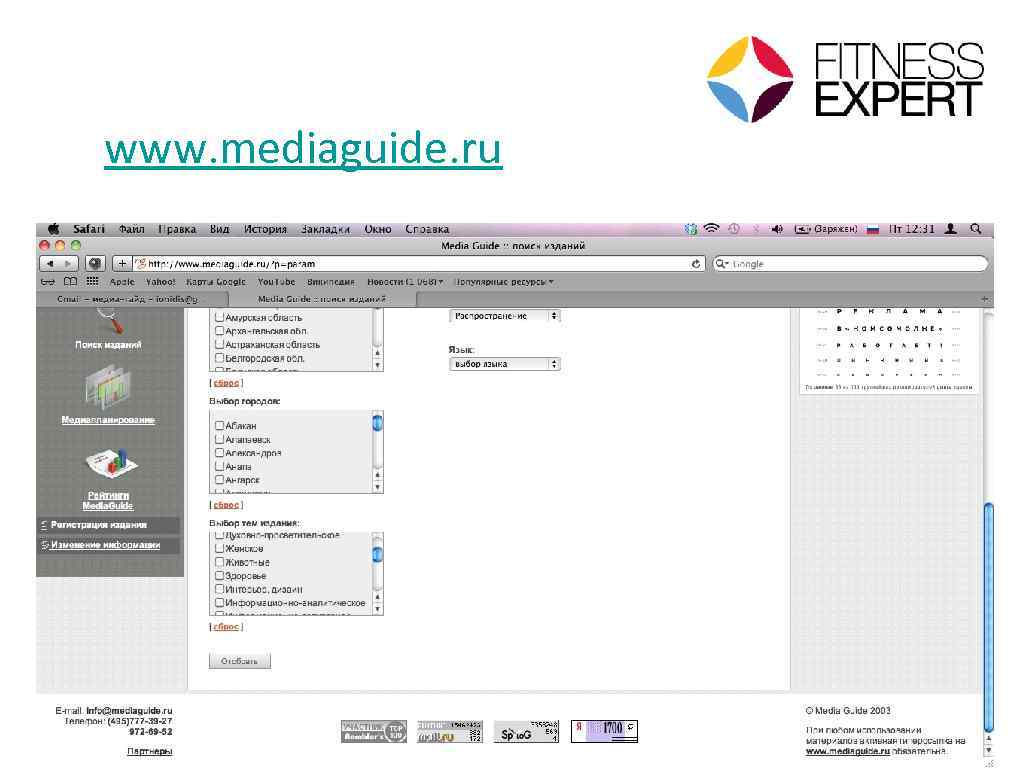This screenshot has width=1024, height=768.
Task: Click the Рейтинги MediaGuide chart icon
Action: [111, 463]
